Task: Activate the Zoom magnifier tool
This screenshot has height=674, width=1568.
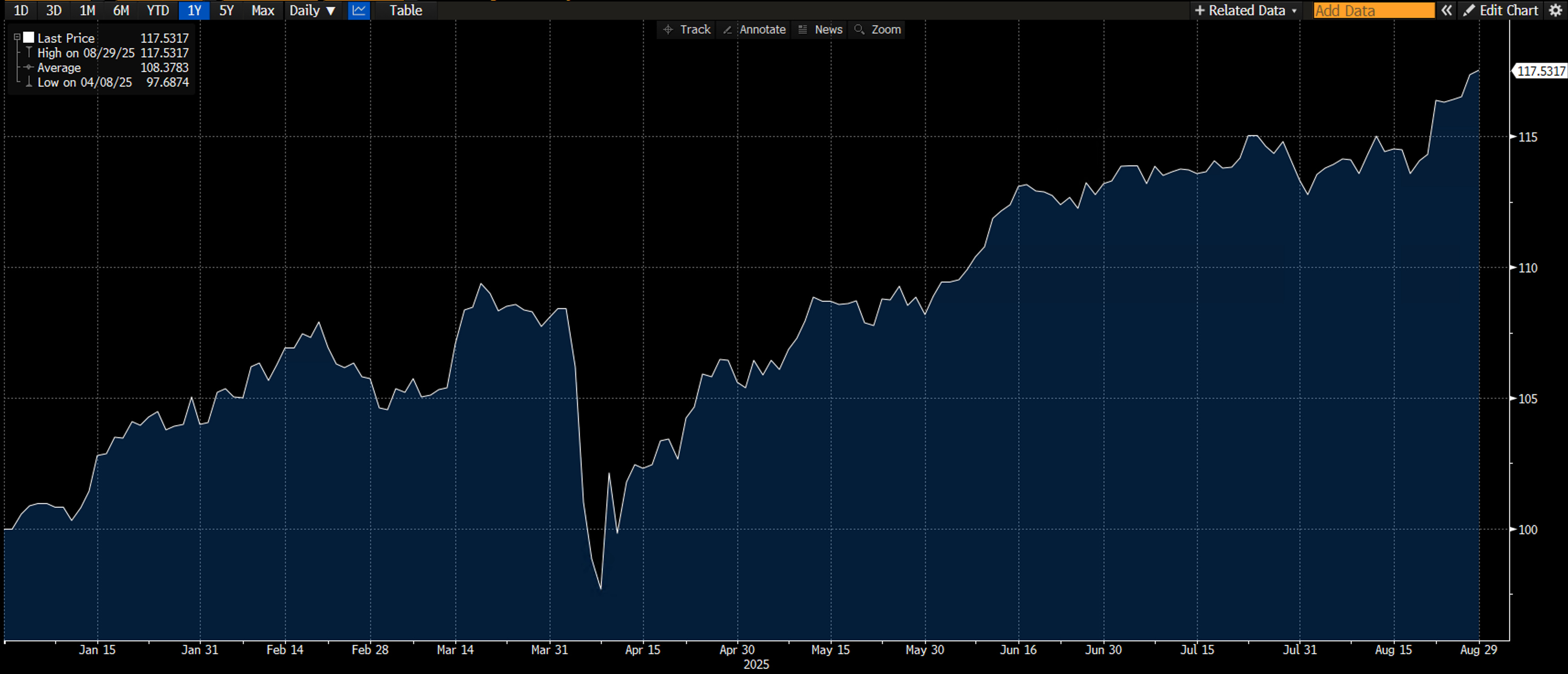Action: click(877, 29)
